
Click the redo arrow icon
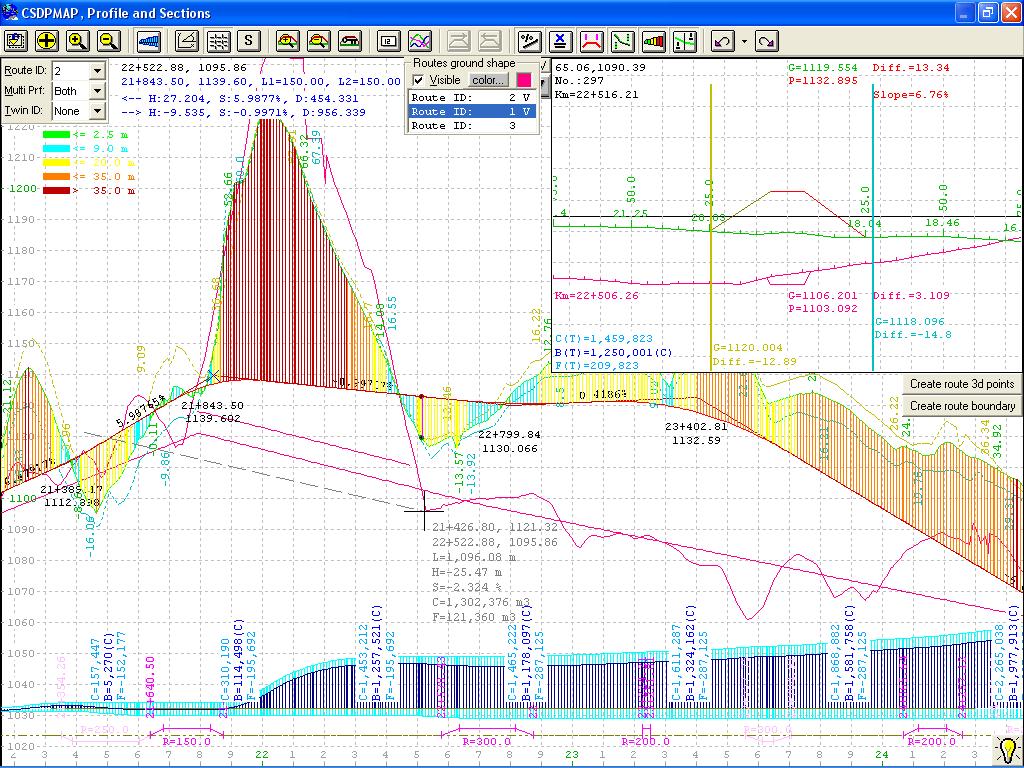point(767,41)
